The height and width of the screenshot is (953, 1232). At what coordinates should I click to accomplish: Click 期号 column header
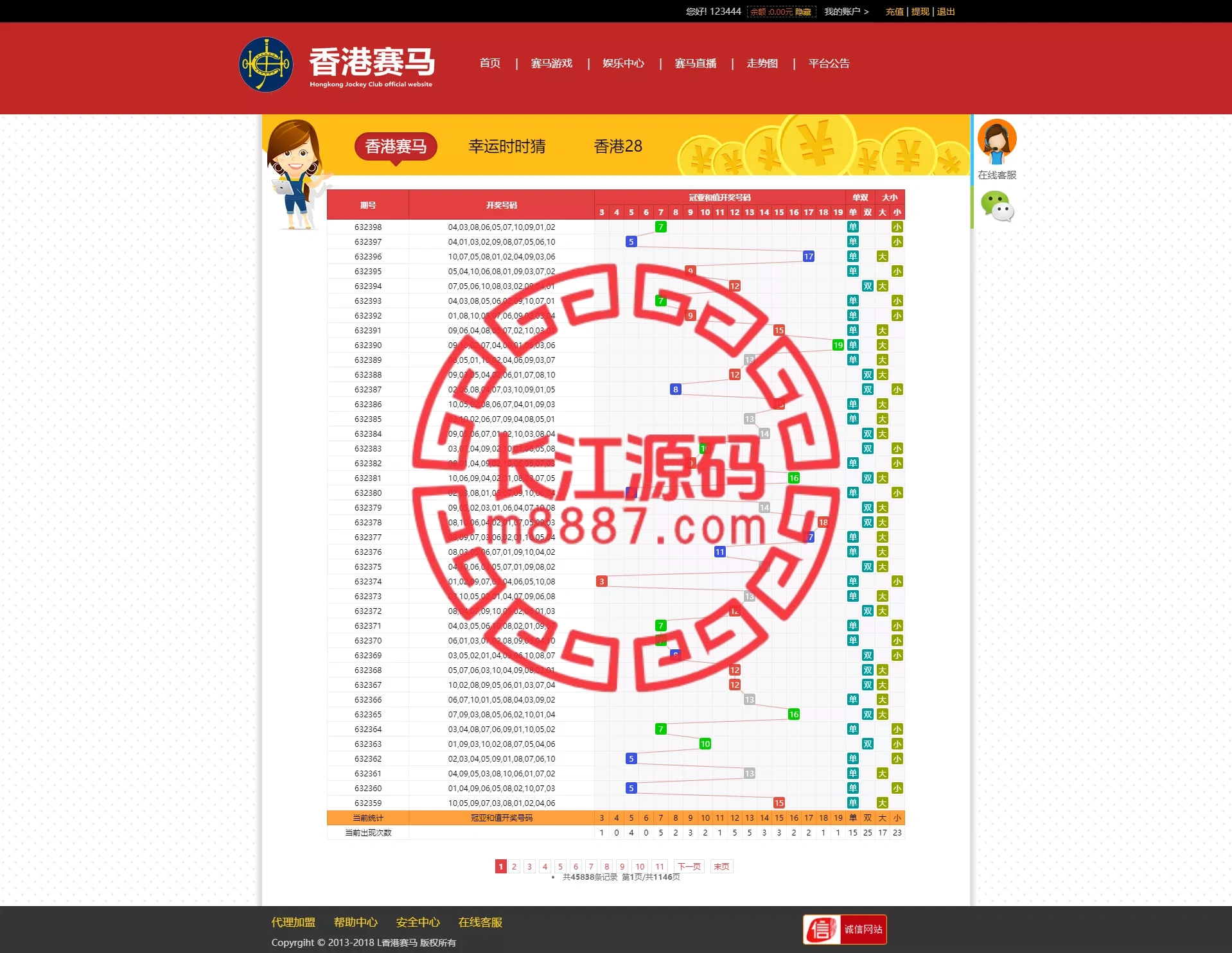coord(368,205)
